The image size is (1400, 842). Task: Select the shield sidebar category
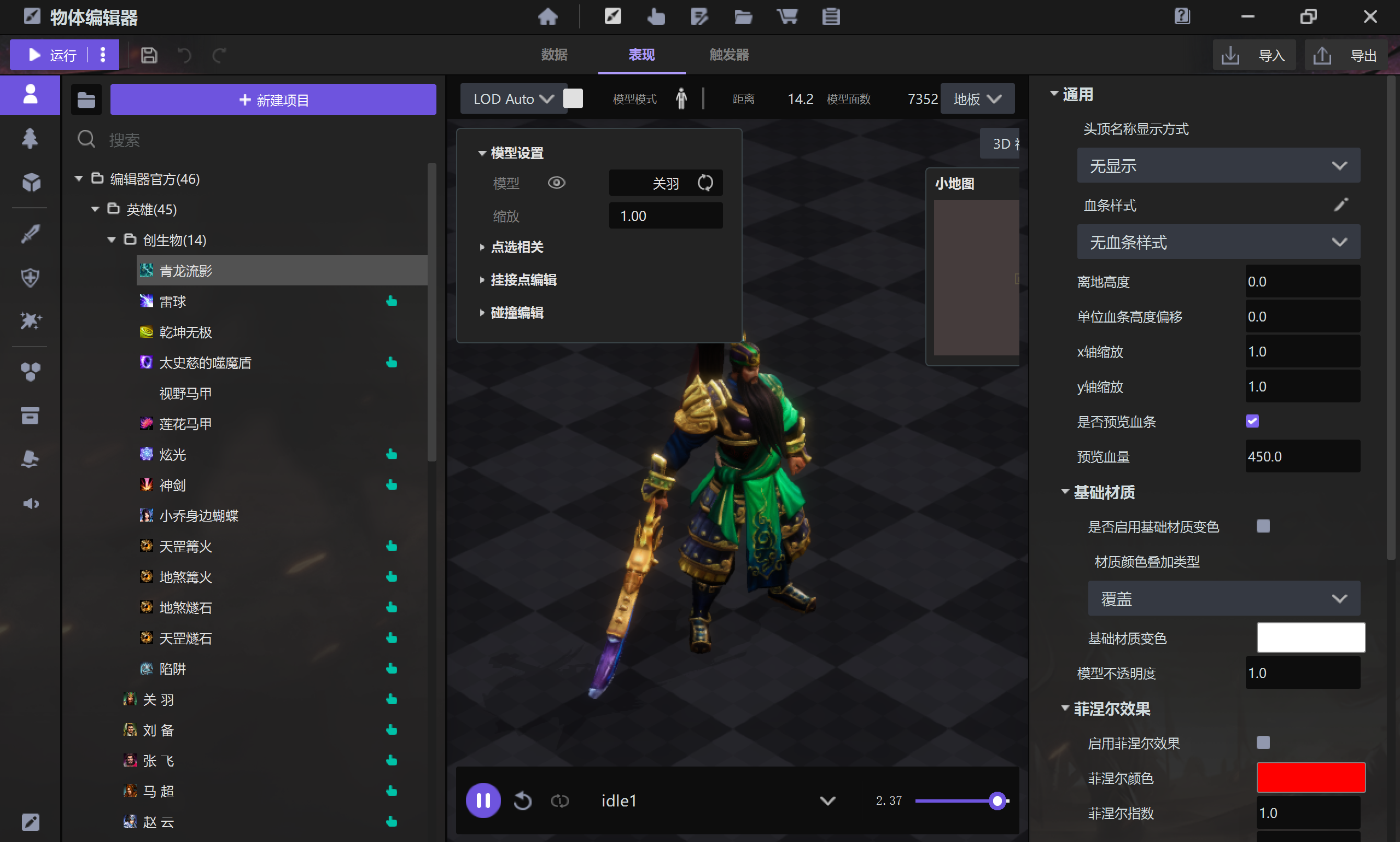30,277
